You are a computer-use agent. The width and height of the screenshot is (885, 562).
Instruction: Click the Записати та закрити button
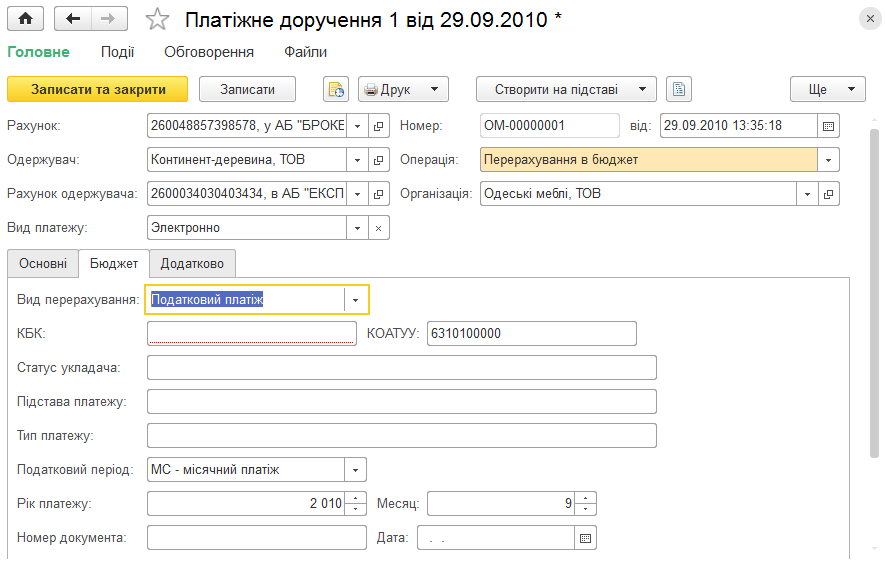[98, 89]
